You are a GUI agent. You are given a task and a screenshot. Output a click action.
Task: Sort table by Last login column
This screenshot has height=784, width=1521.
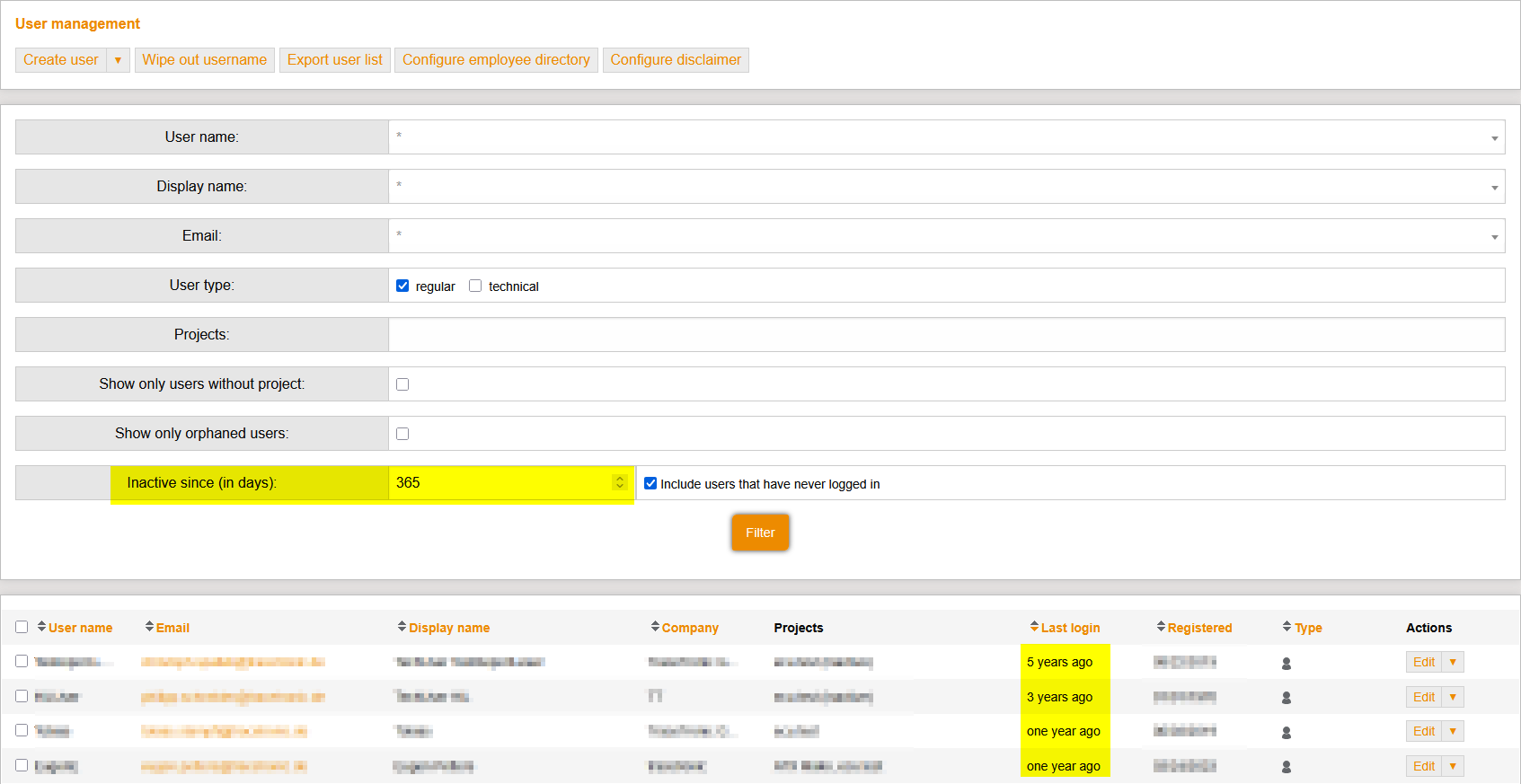coord(1069,628)
